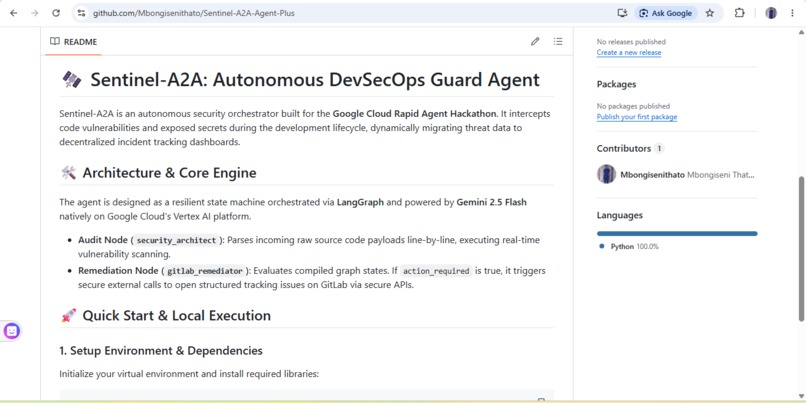Click the README book icon
The image size is (806, 403).
(54, 42)
